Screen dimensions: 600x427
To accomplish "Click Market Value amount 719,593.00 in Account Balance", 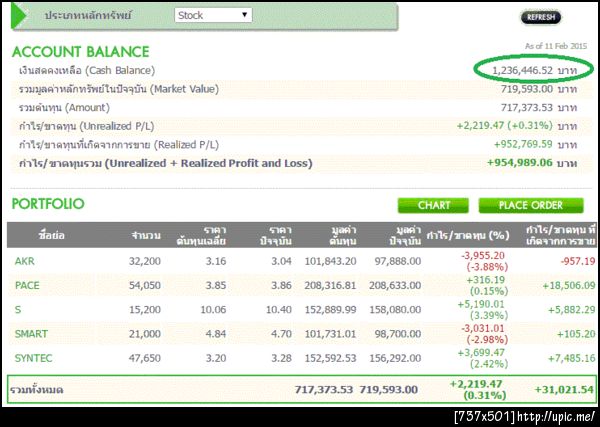I will (527, 89).
